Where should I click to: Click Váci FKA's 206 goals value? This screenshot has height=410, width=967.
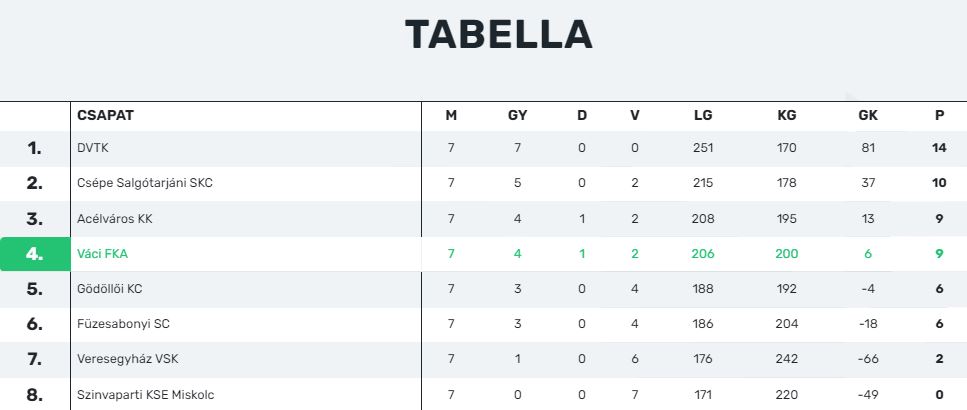pyautogui.click(x=703, y=253)
